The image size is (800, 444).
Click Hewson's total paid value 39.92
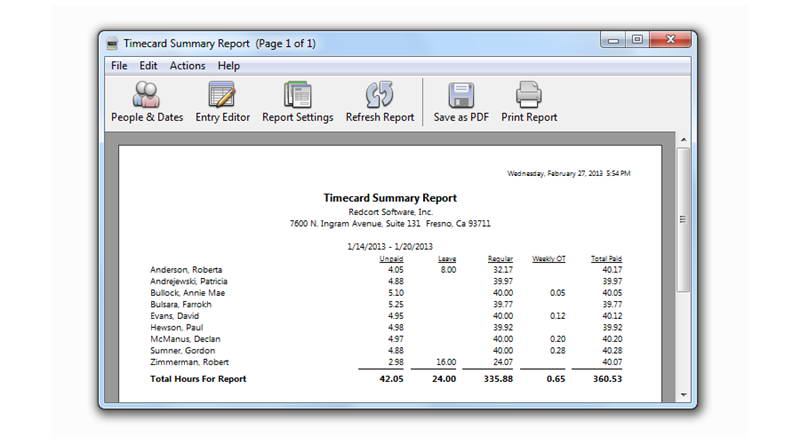click(x=612, y=328)
